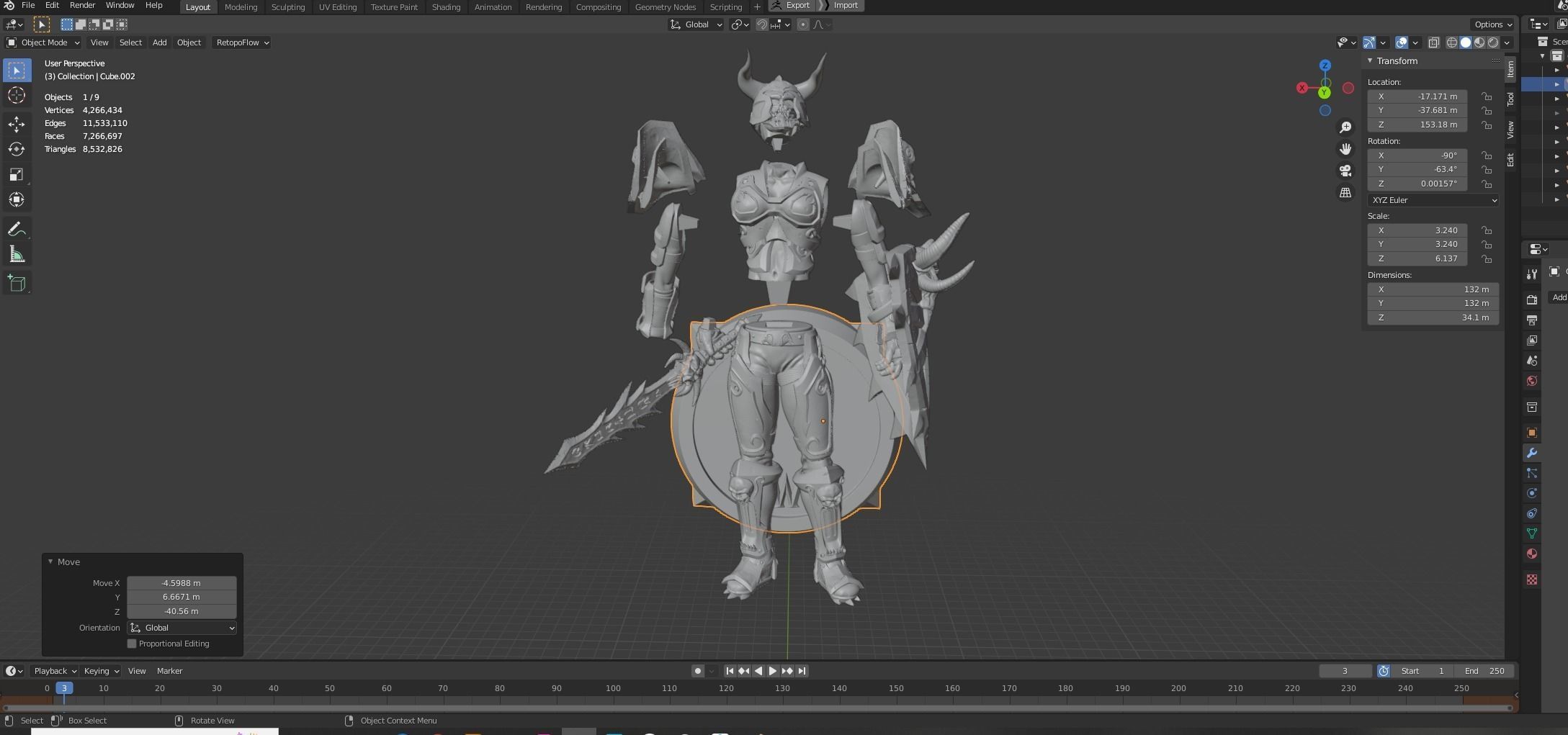The image size is (1568, 735).
Task: Open Material properties tab icon
Action: point(1532,554)
